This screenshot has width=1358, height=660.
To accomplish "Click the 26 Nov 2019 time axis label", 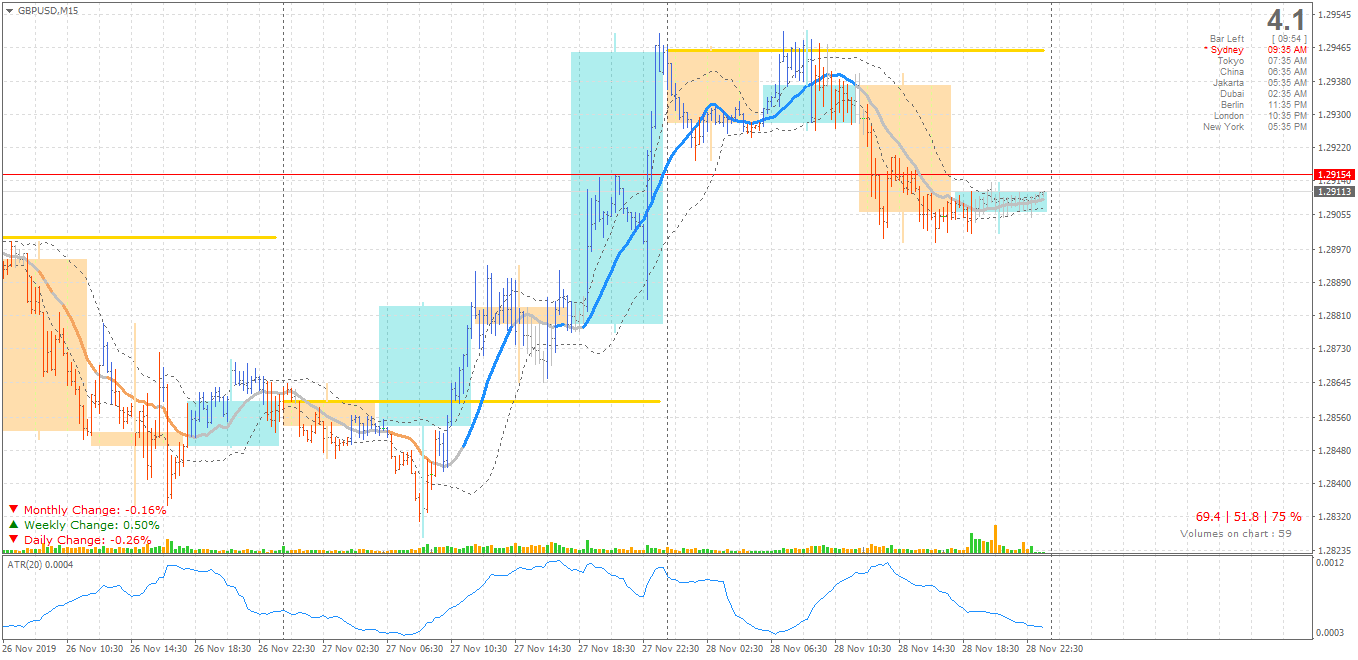I will pos(28,648).
